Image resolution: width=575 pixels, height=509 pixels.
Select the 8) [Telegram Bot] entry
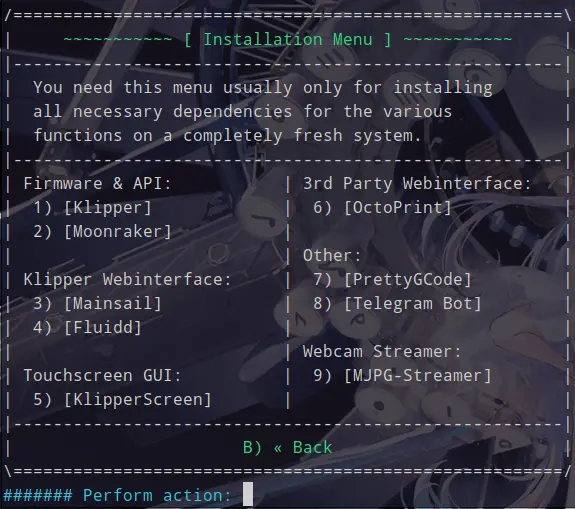(x=397, y=304)
